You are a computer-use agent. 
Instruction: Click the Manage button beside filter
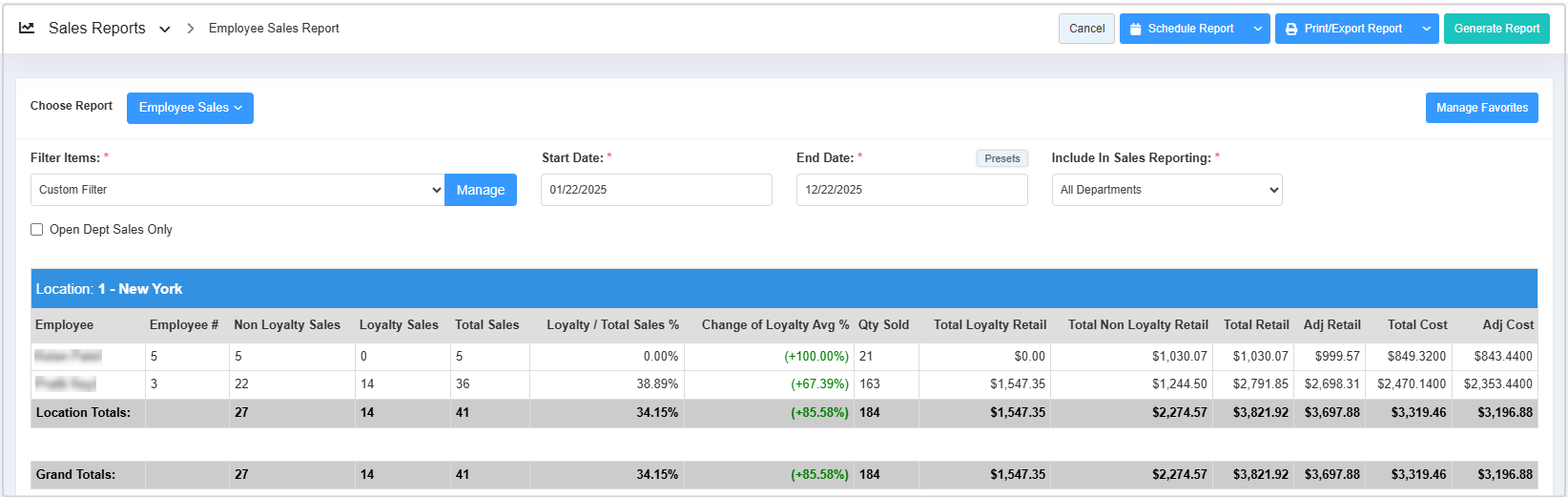(481, 190)
